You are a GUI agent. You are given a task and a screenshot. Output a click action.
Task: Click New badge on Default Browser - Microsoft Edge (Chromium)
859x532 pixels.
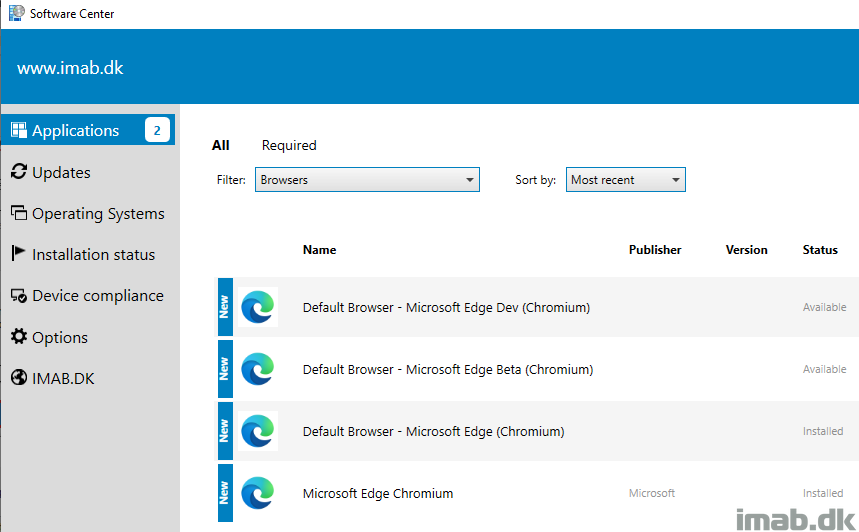225,431
